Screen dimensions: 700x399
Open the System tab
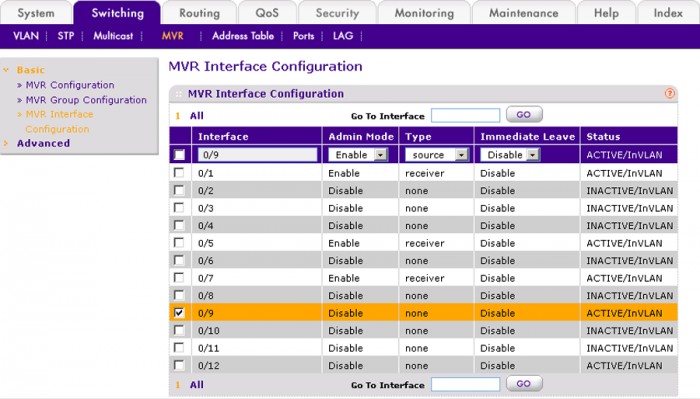(x=36, y=13)
